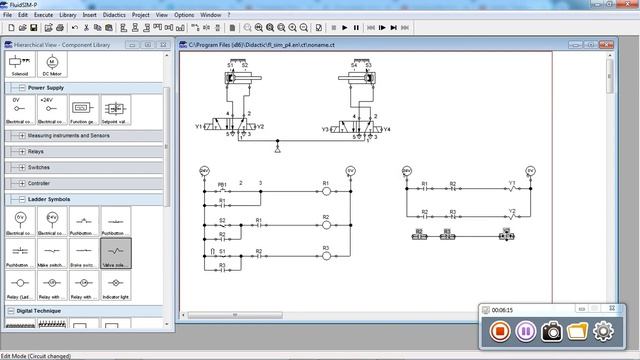Paste from the clipboard
This screenshot has height=360, width=640.
[109, 28]
